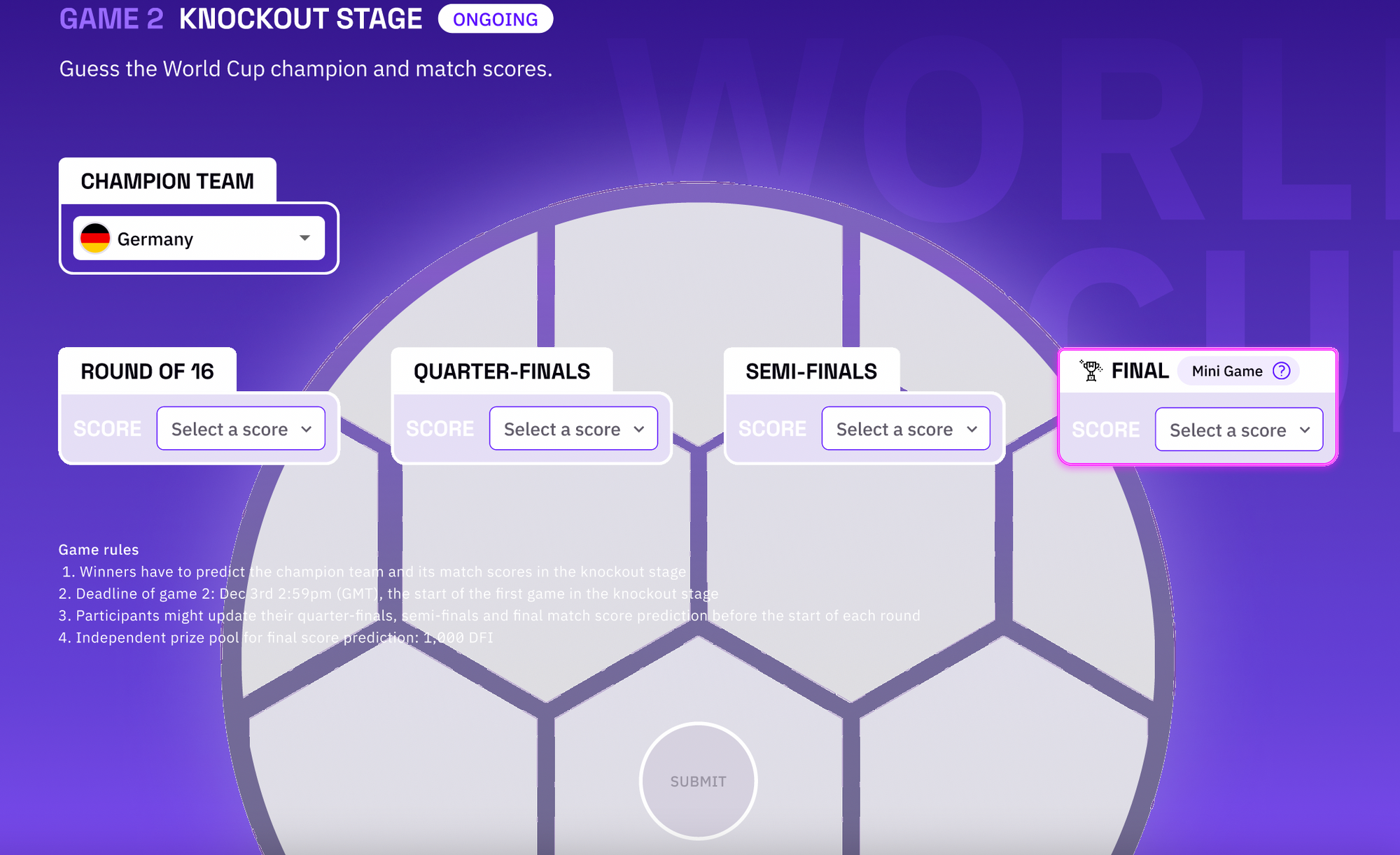Click the trophy icon beside FINAL
The width and height of the screenshot is (1400, 855).
click(1090, 370)
